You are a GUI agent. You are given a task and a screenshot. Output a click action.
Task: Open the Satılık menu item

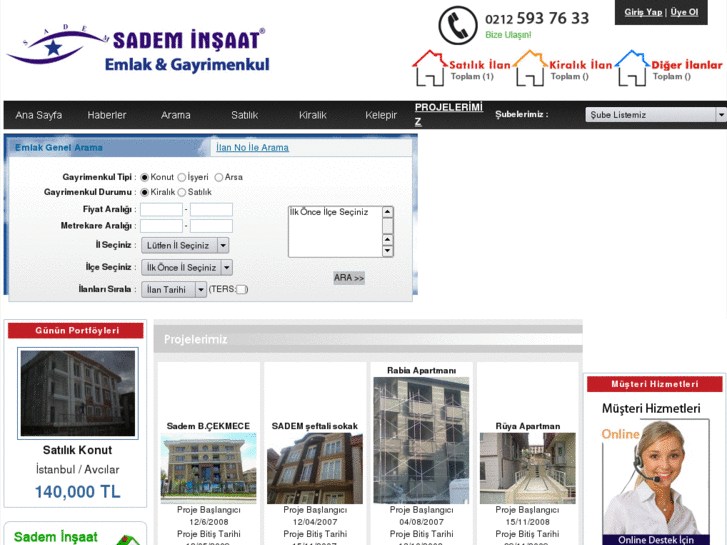[x=244, y=115]
